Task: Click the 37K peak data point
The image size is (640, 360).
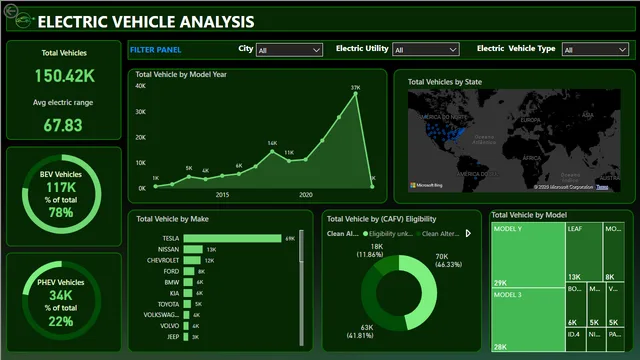Action: pyautogui.click(x=356, y=94)
